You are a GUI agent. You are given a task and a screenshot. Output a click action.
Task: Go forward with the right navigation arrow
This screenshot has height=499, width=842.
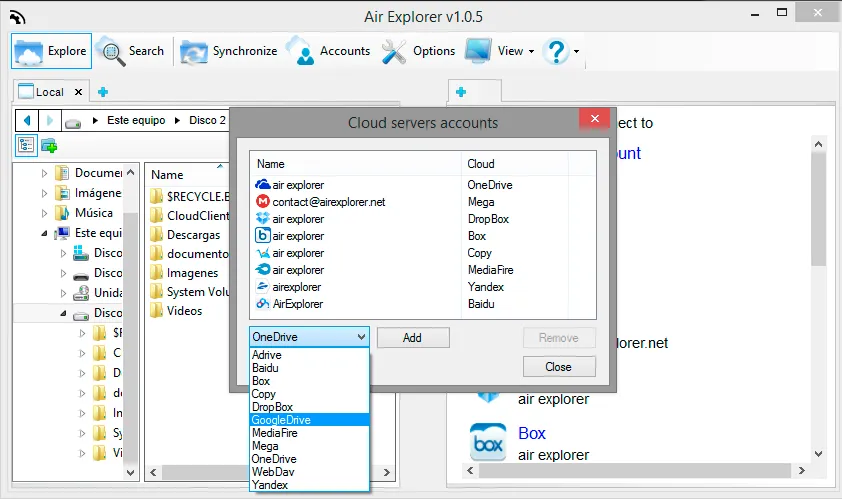(x=50, y=120)
